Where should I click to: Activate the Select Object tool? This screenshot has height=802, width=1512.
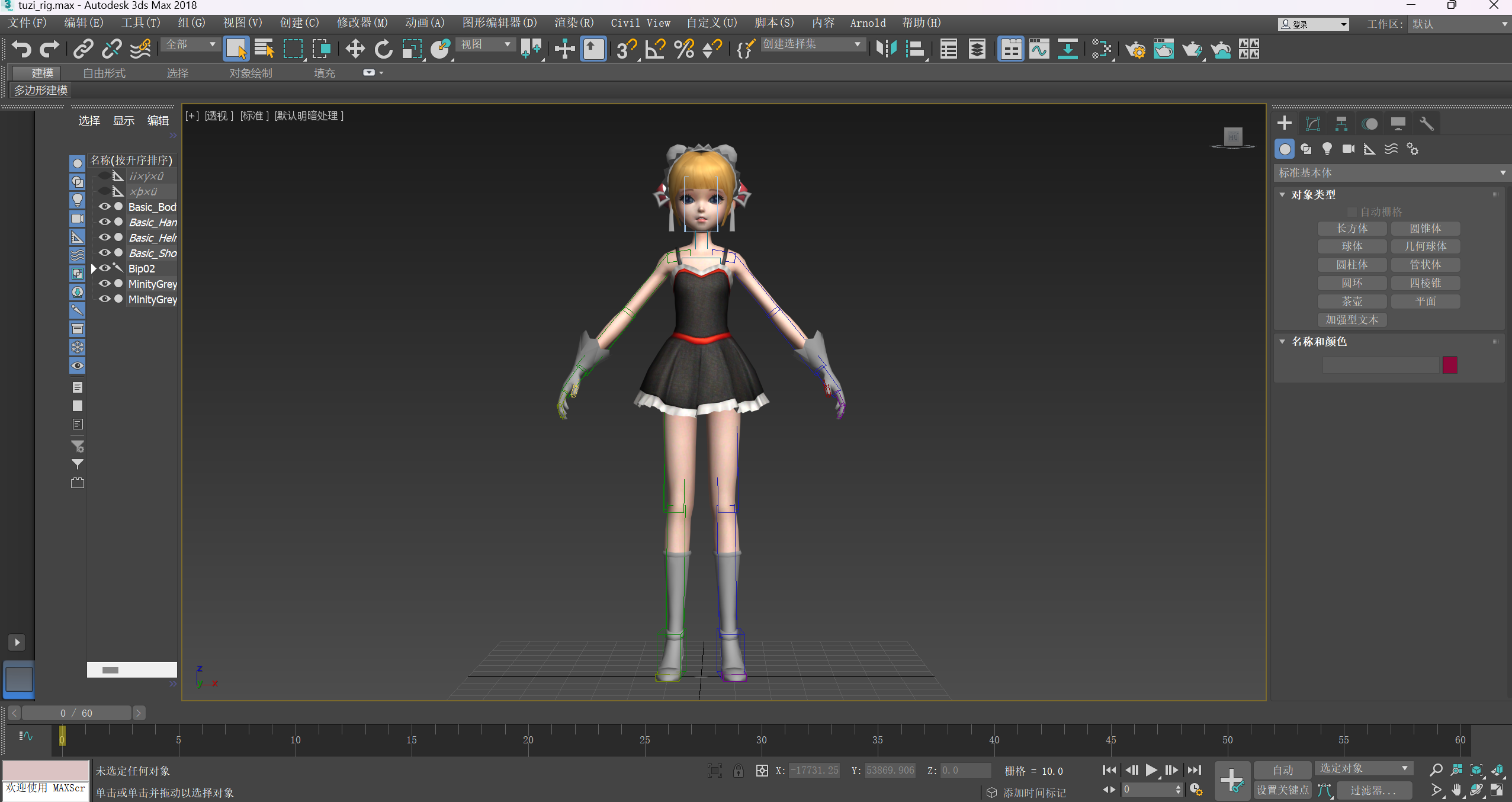(x=236, y=49)
